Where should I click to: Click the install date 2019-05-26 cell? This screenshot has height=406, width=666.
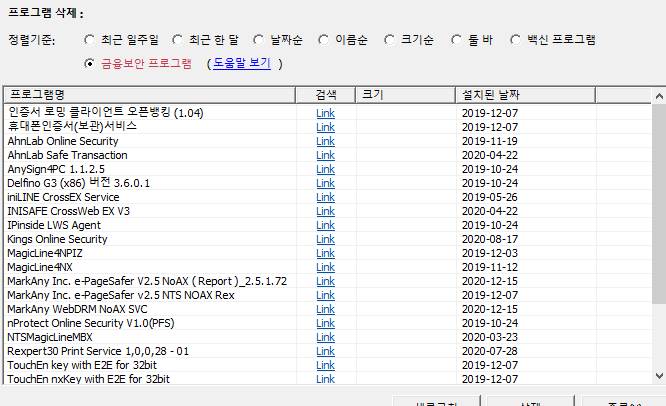(x=490, y=197)
